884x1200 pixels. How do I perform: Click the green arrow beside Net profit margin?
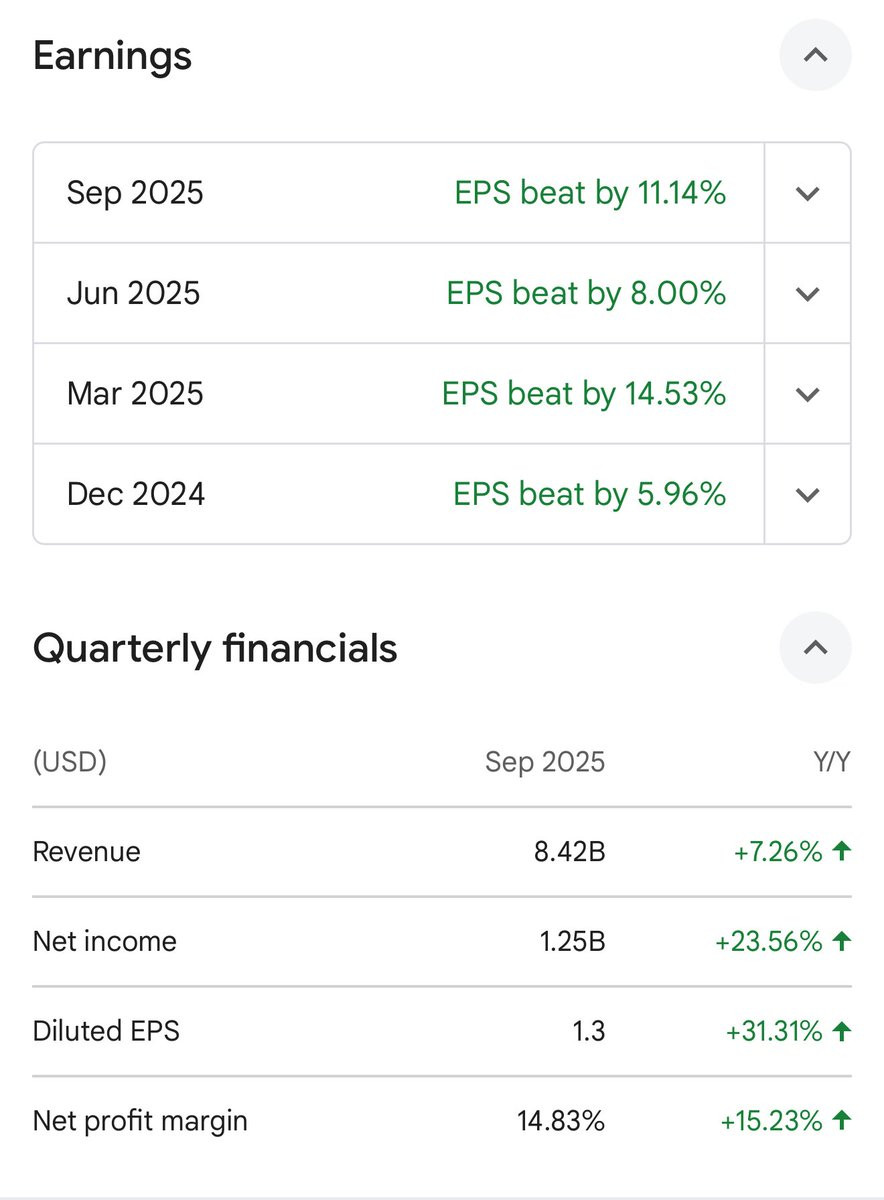click(x=841, y=1121)
